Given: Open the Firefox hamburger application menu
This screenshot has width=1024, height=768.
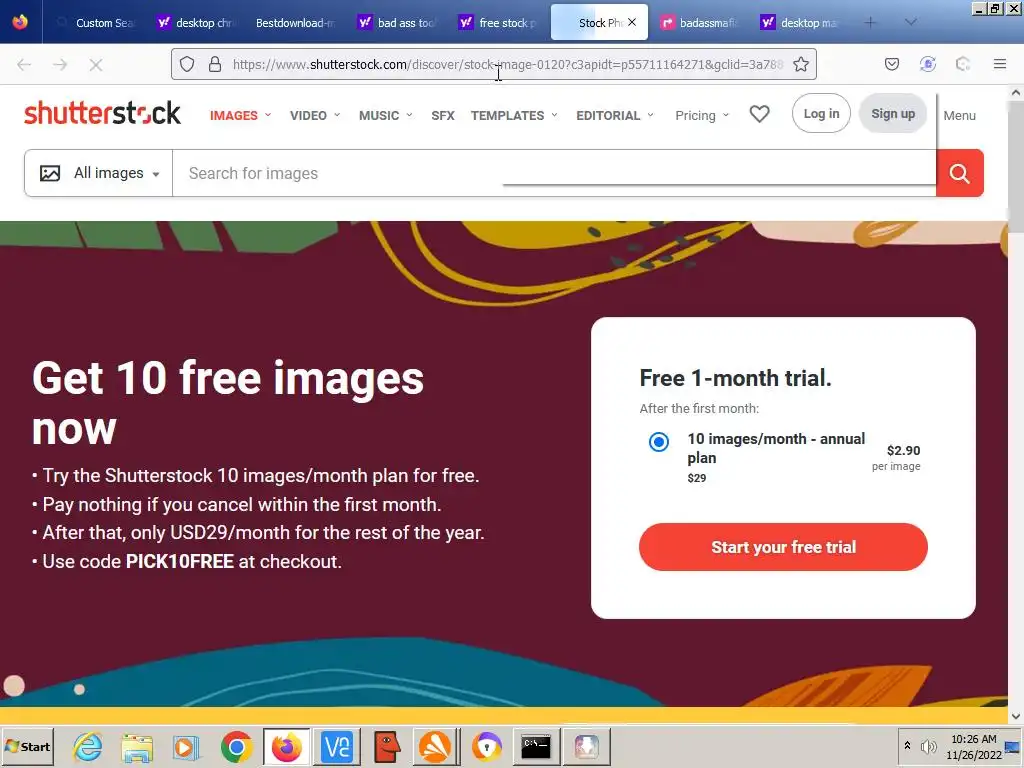Looking at the screenshot, I should point(999,64).
